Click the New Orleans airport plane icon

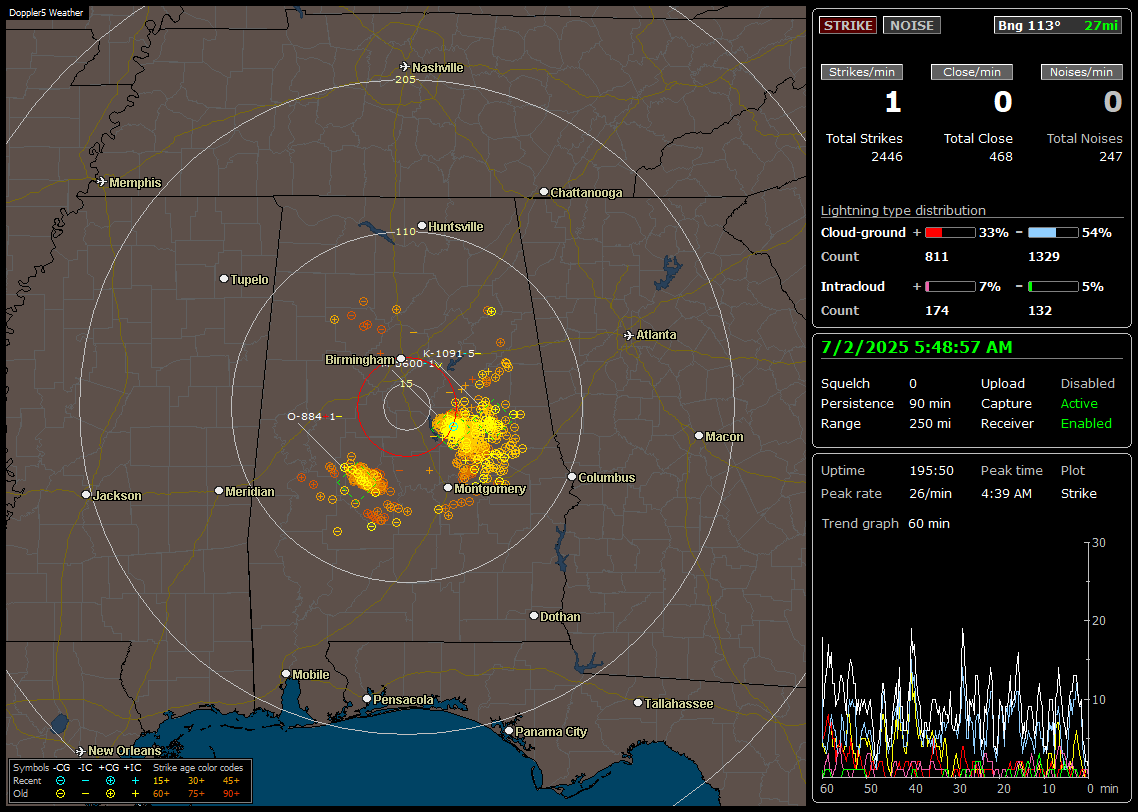pyautogui.click(x=81, y=750)
